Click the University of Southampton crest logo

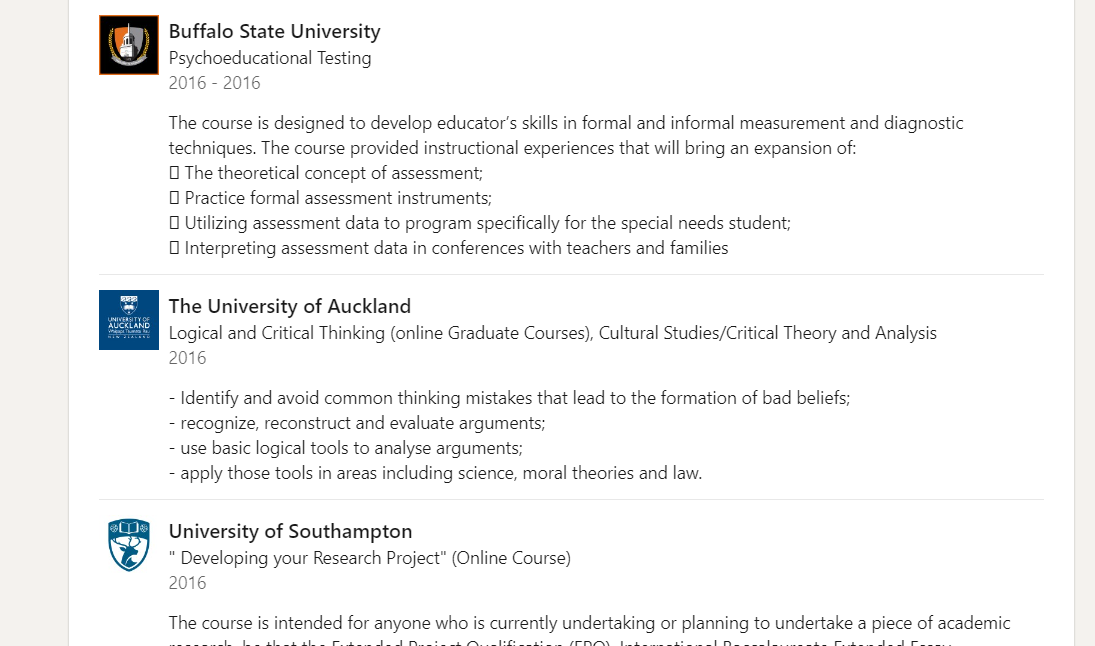click(x=129, y=545)
